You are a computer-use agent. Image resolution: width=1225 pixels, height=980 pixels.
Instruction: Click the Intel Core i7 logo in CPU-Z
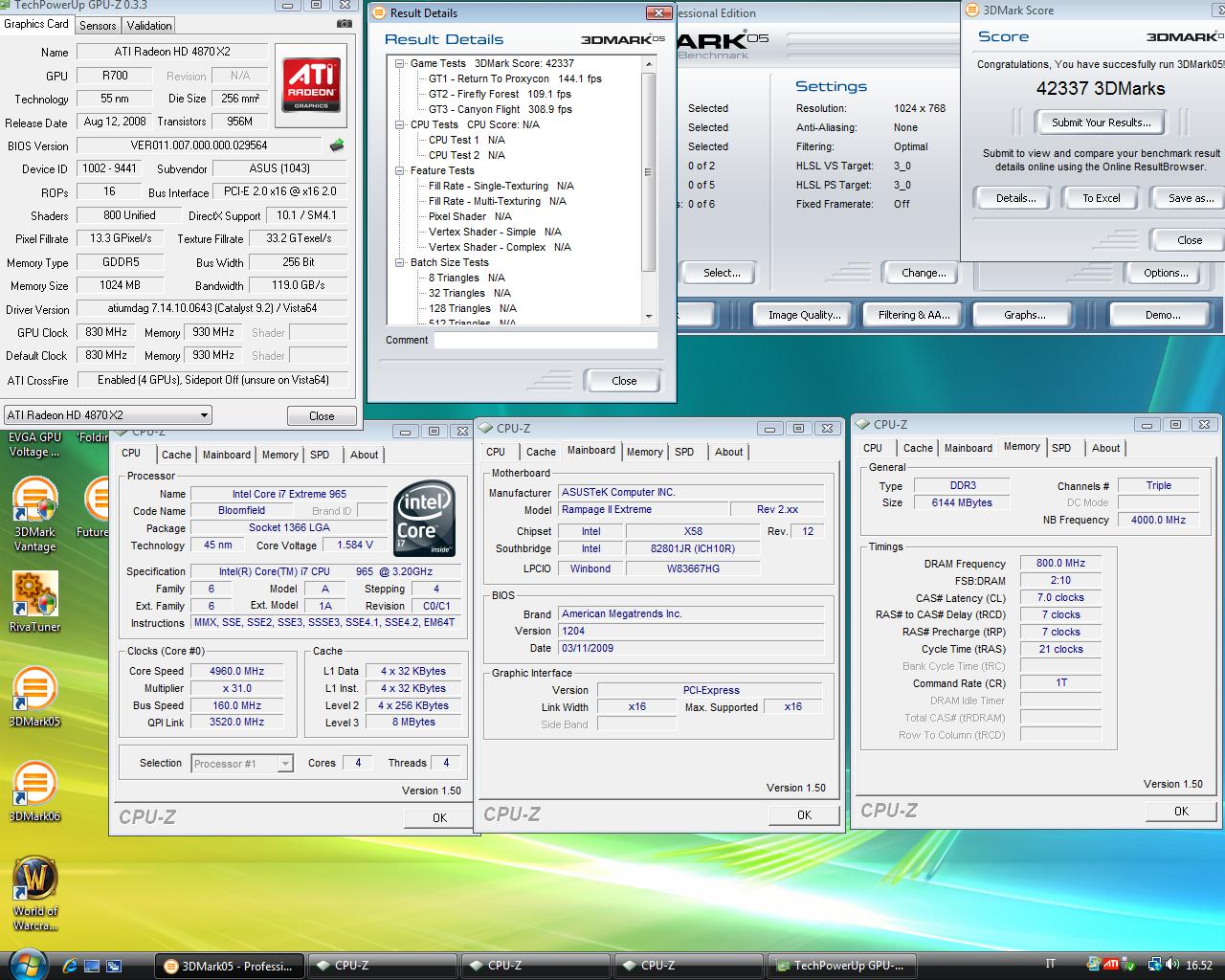[424, 519]
